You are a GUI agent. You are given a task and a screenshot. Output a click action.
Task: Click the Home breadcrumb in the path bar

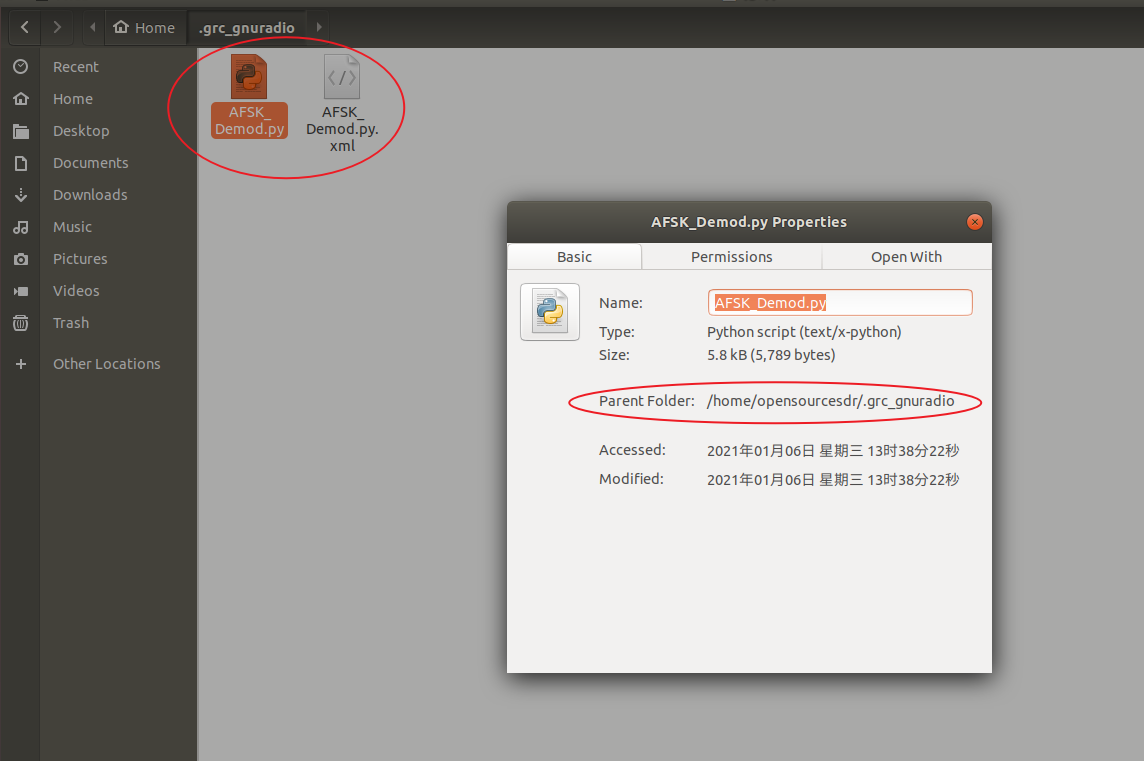pyautogui.click(x=145, y=27)
